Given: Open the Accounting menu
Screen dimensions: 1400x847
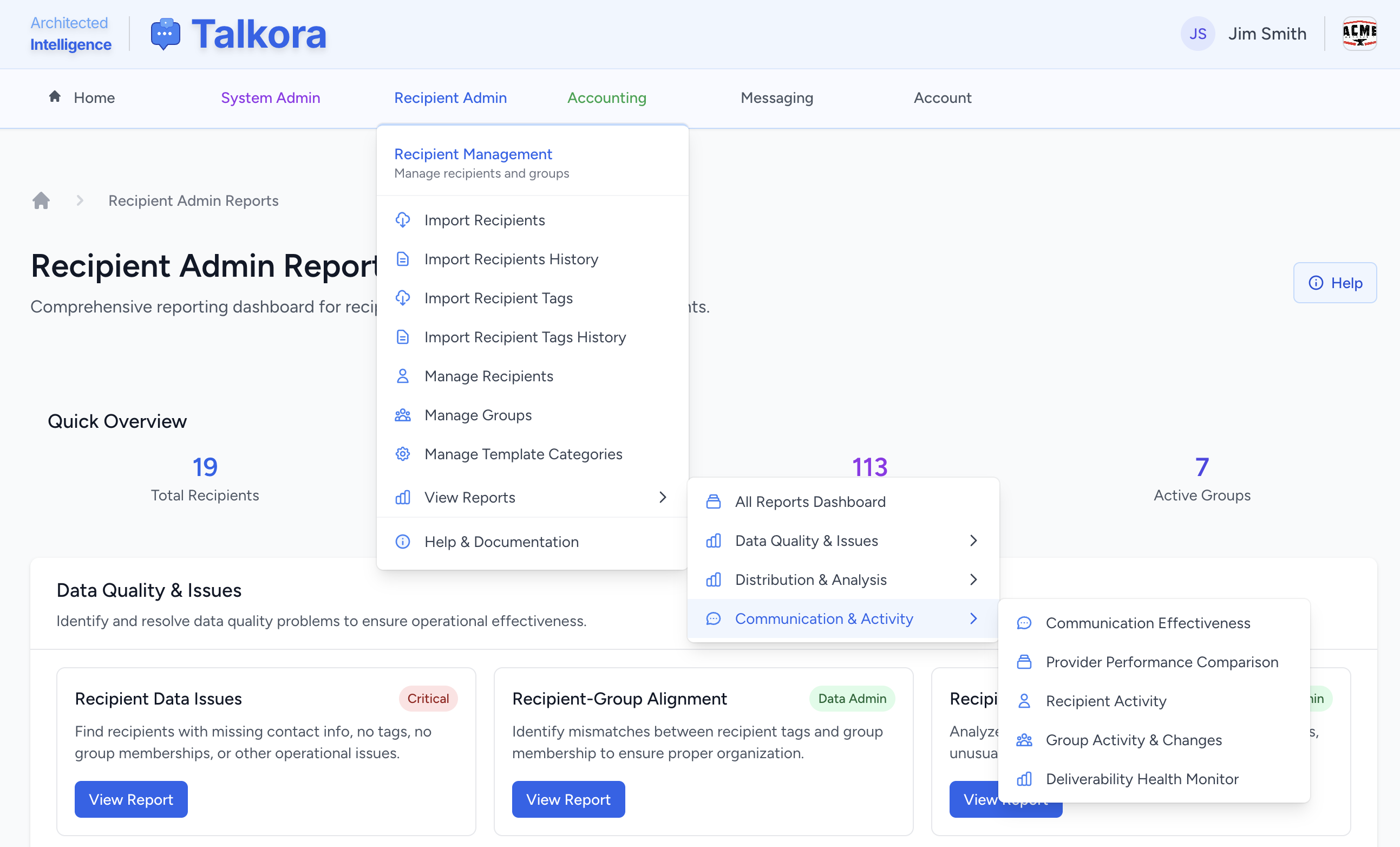Looking at the screenshot, I should (607, 98).
